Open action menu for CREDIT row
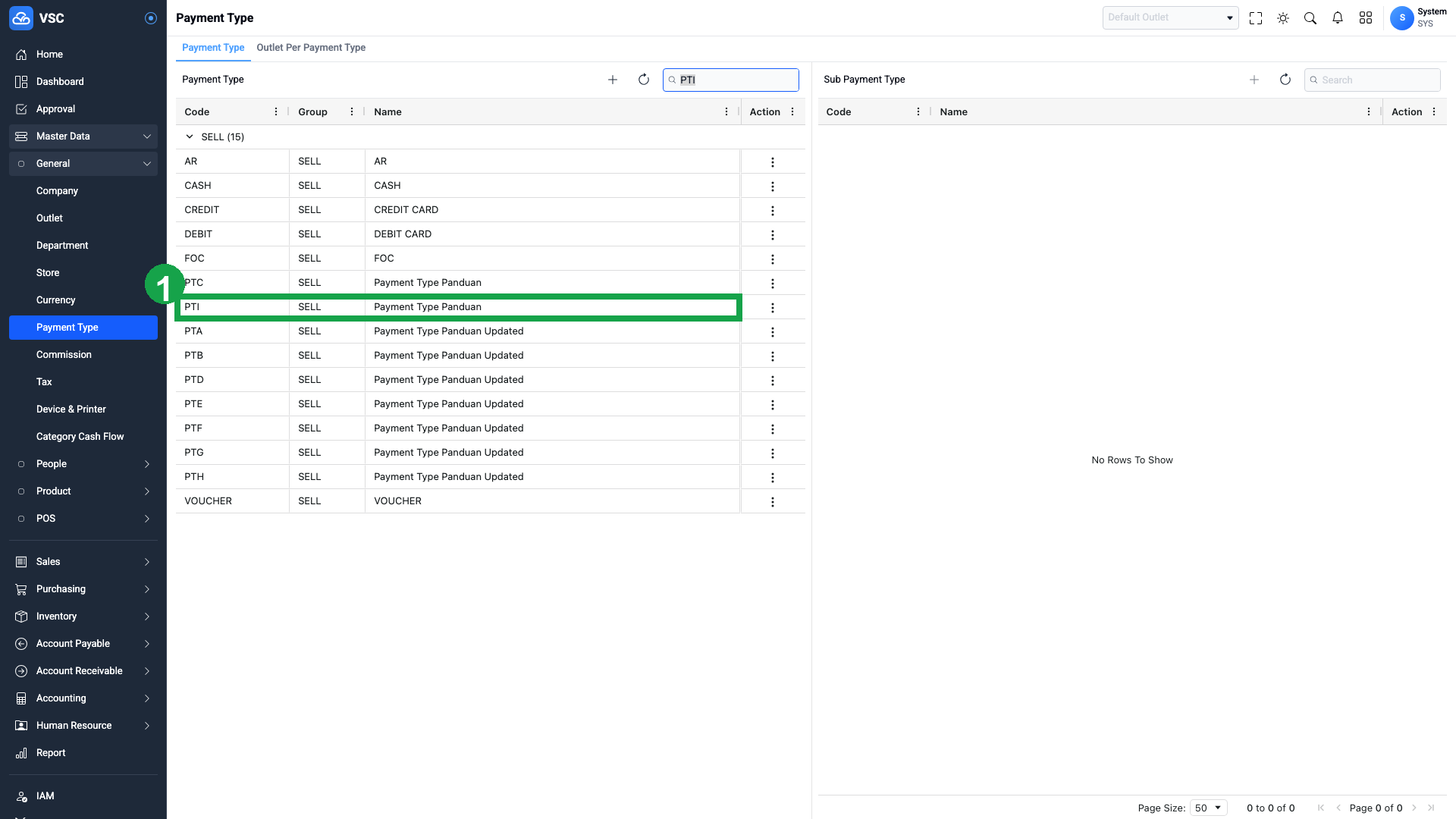This screenshot has height=819, width=1456. tap(773, 210)
